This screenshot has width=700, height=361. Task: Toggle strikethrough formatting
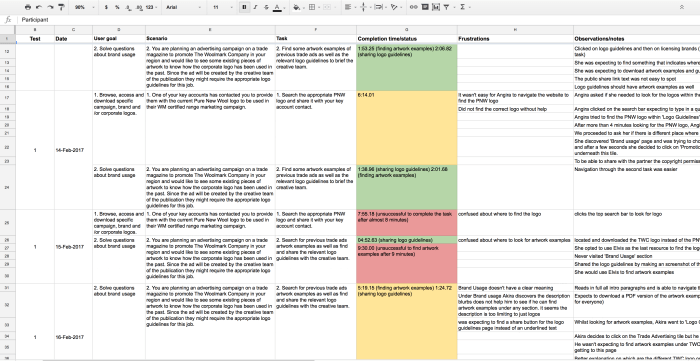pos(266,7)
